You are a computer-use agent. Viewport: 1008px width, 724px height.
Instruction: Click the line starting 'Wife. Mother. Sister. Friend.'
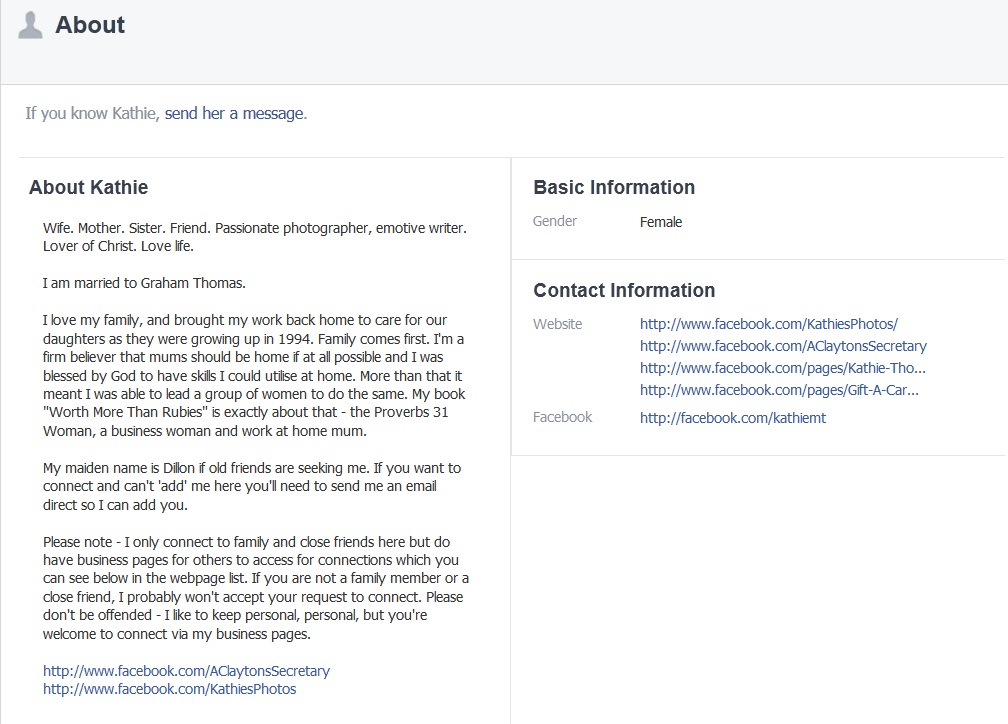(x=255, y=228)
